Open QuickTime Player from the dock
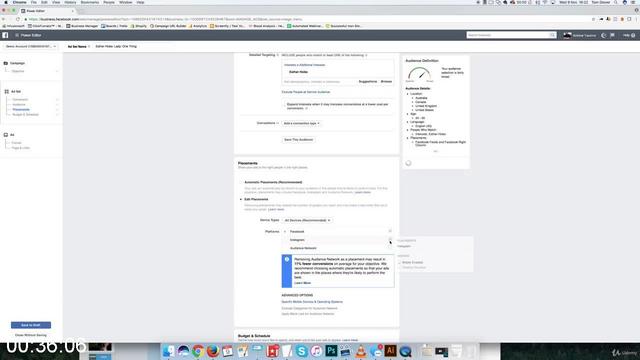 point(405,351)
